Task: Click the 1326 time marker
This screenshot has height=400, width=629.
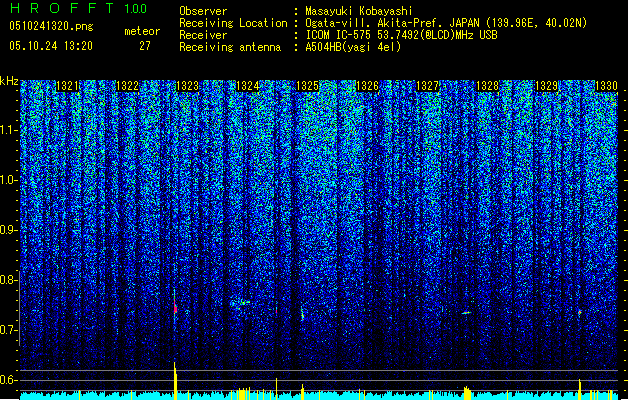Action: click(367, 86)
